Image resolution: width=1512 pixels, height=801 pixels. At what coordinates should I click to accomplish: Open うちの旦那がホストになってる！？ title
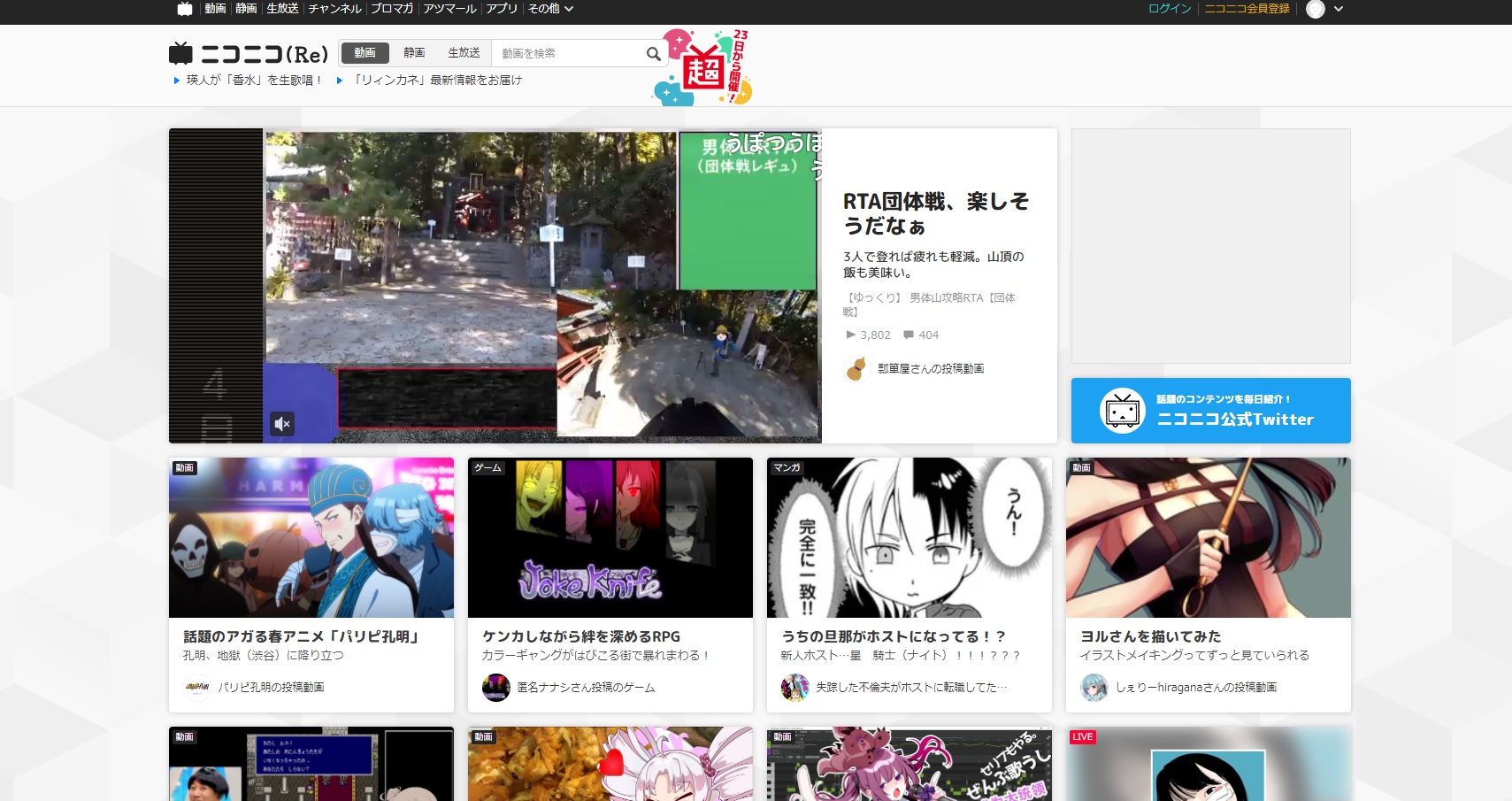pos(894,636)
